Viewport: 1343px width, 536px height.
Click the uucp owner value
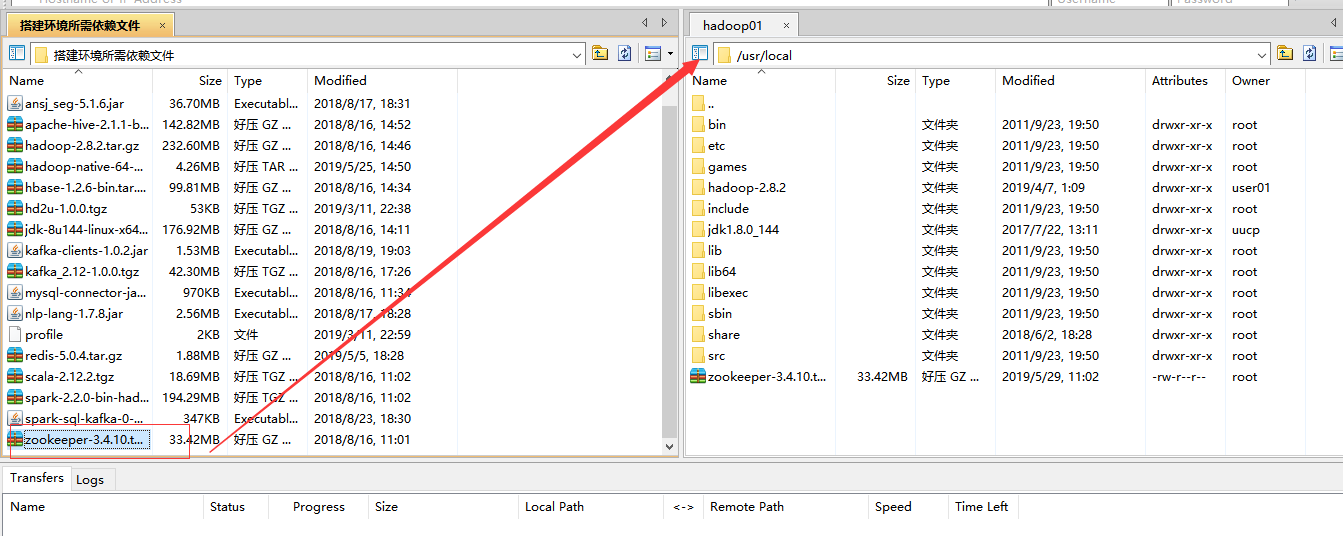pos(1246,229)
